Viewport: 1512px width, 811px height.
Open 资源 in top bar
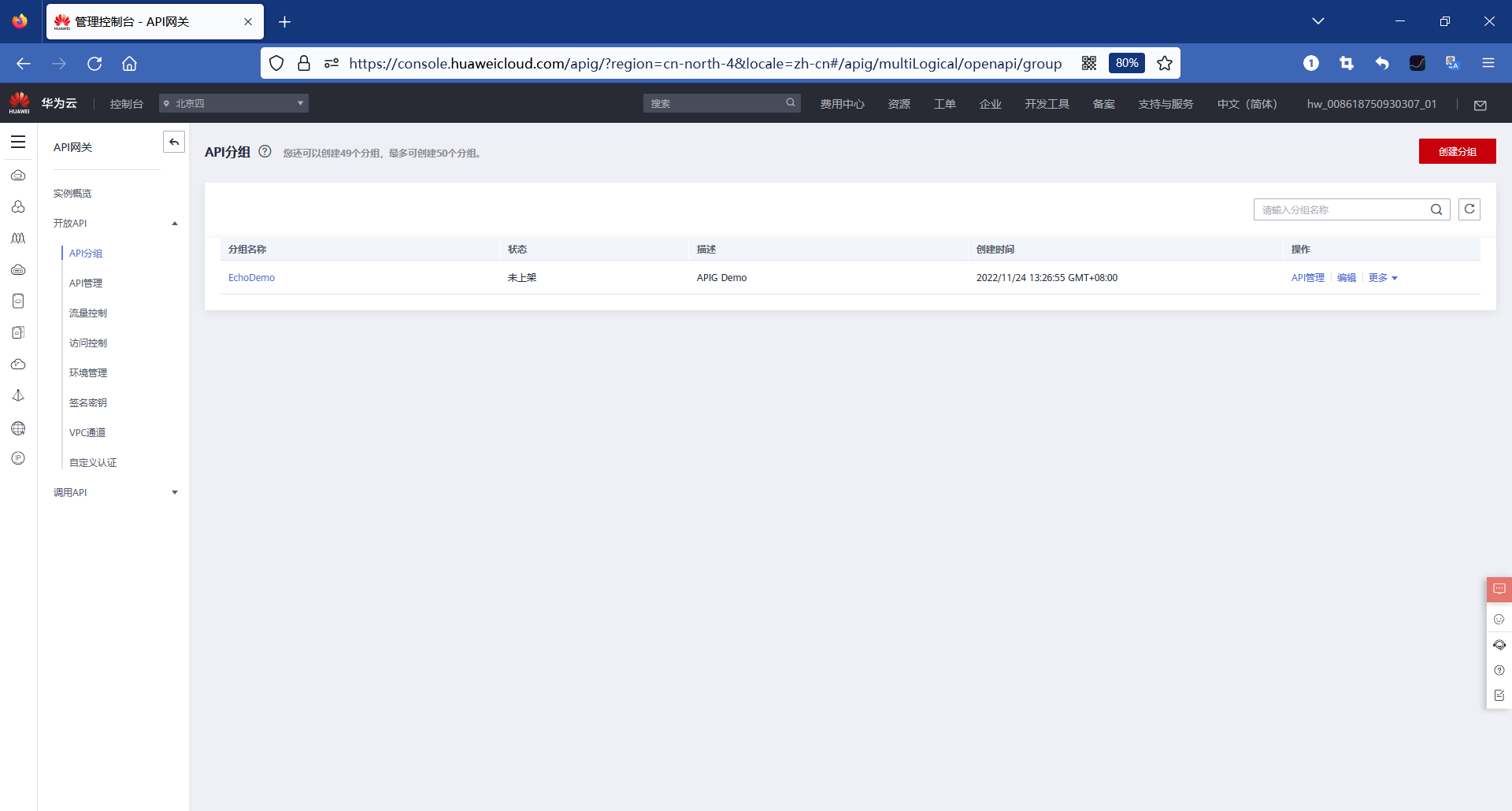(899, 104)
